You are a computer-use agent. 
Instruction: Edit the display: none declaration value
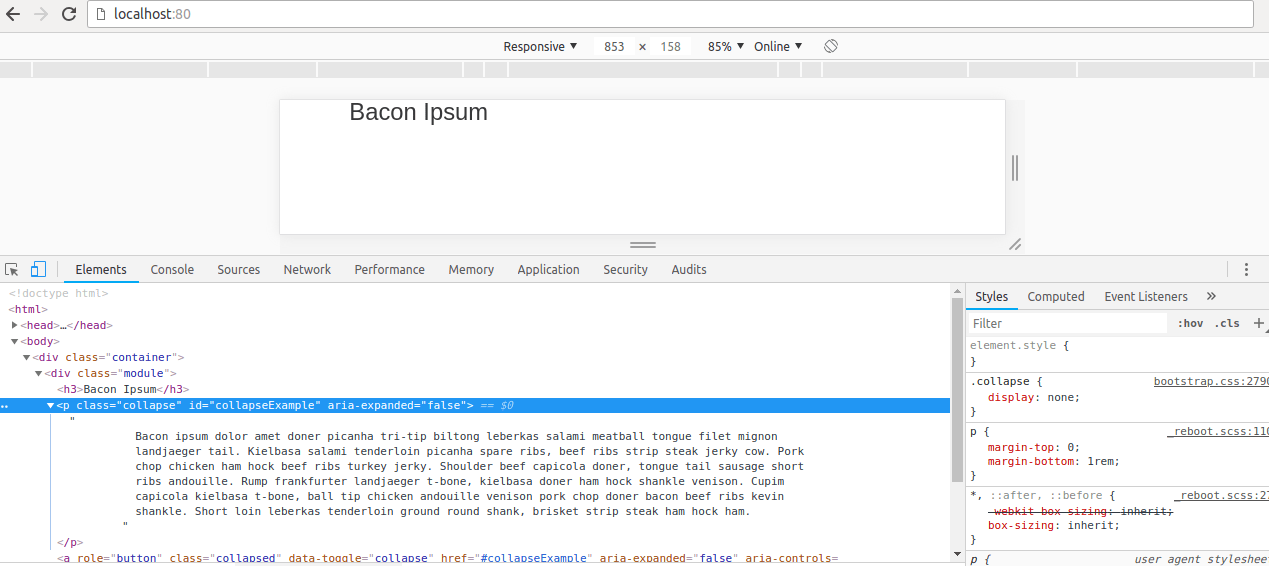[1062, 398]
